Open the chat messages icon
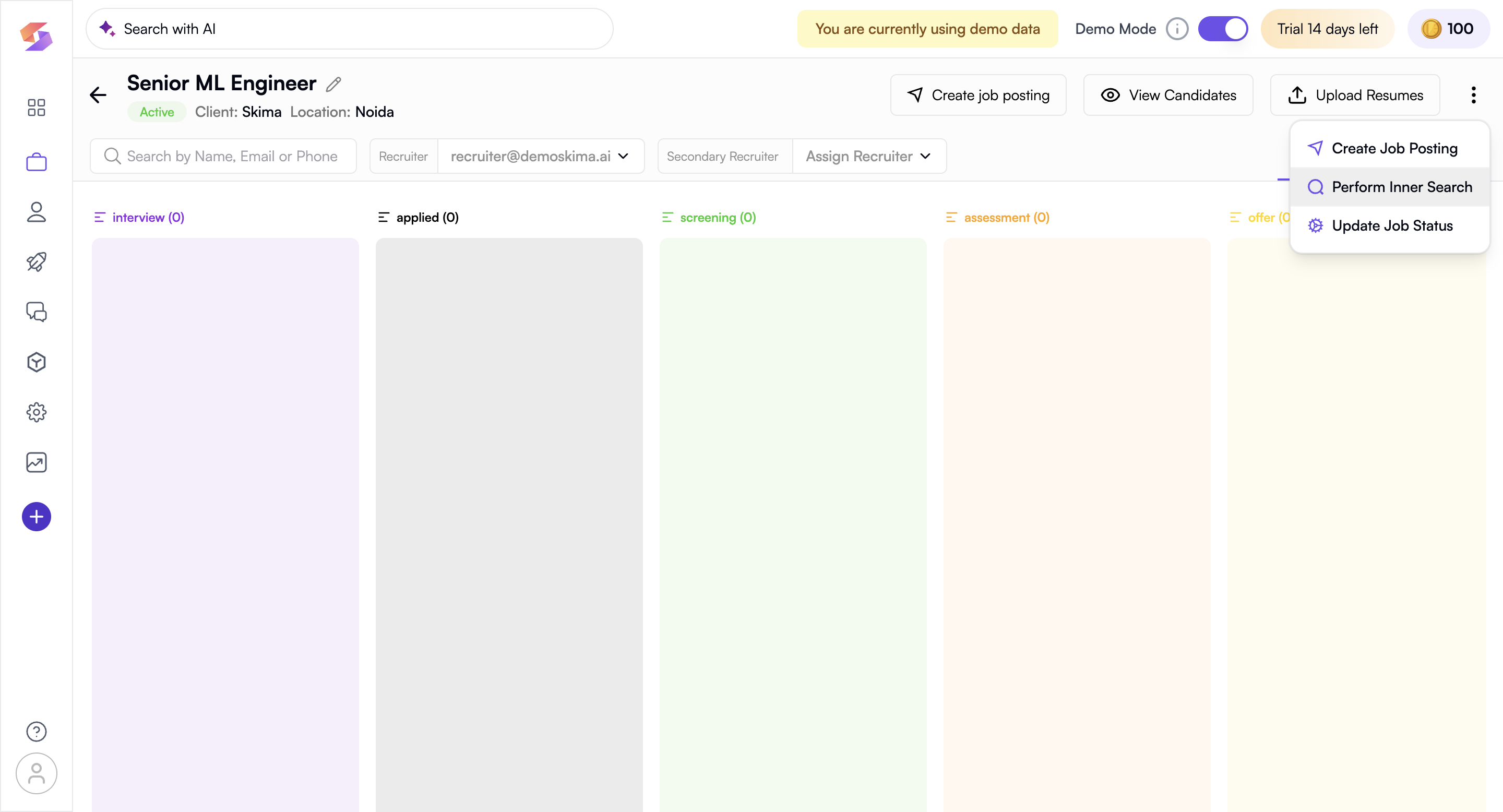Viewport: 1503px width, 812px height. click(36, 312)
